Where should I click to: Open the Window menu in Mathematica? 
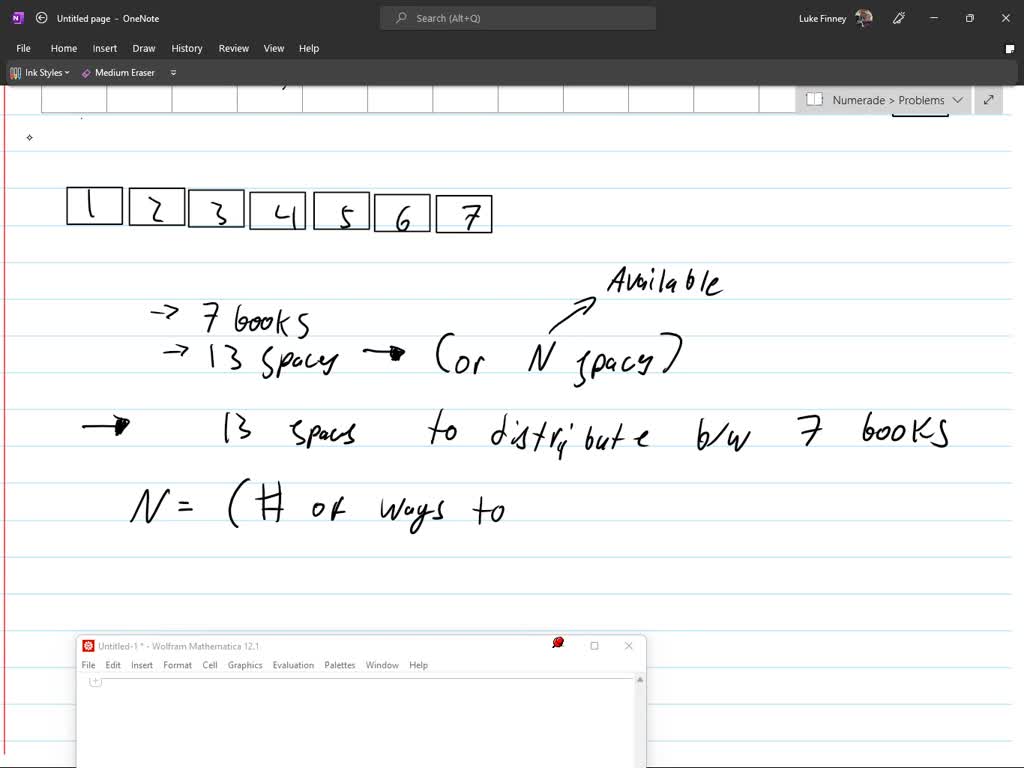pyautogui.click(x=382, y=665)
